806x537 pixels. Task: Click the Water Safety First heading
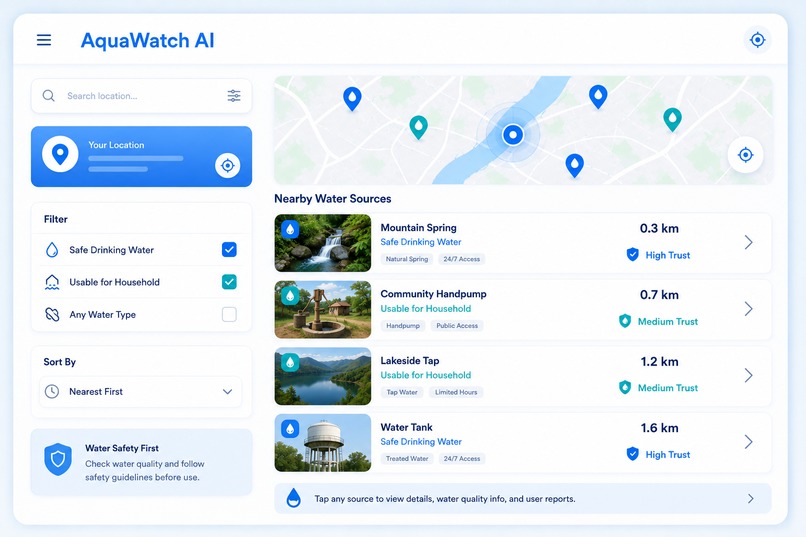122,448
